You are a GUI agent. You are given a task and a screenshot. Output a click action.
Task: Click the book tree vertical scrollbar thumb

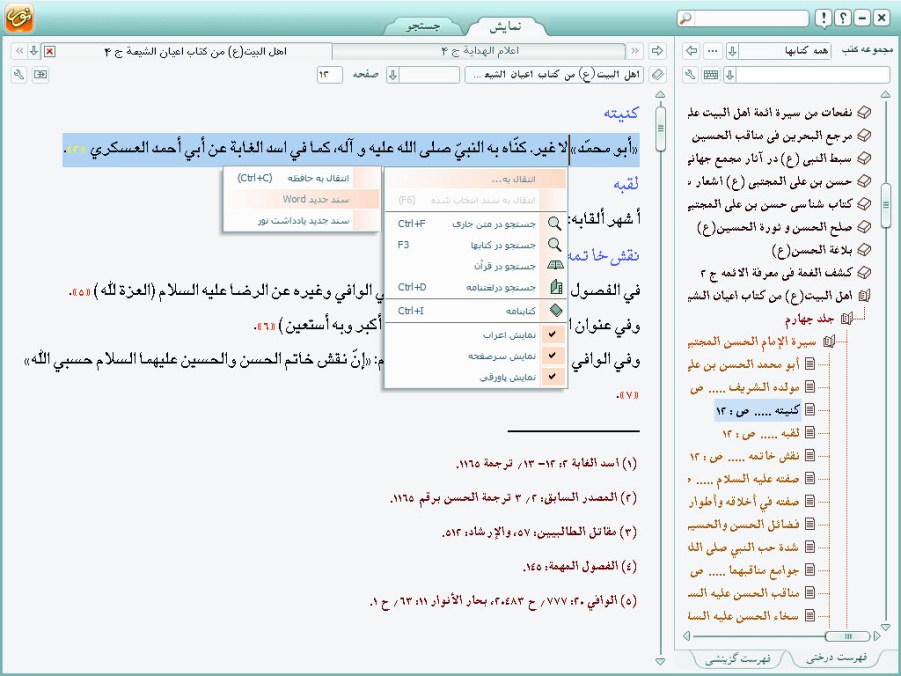coord(885,205)
